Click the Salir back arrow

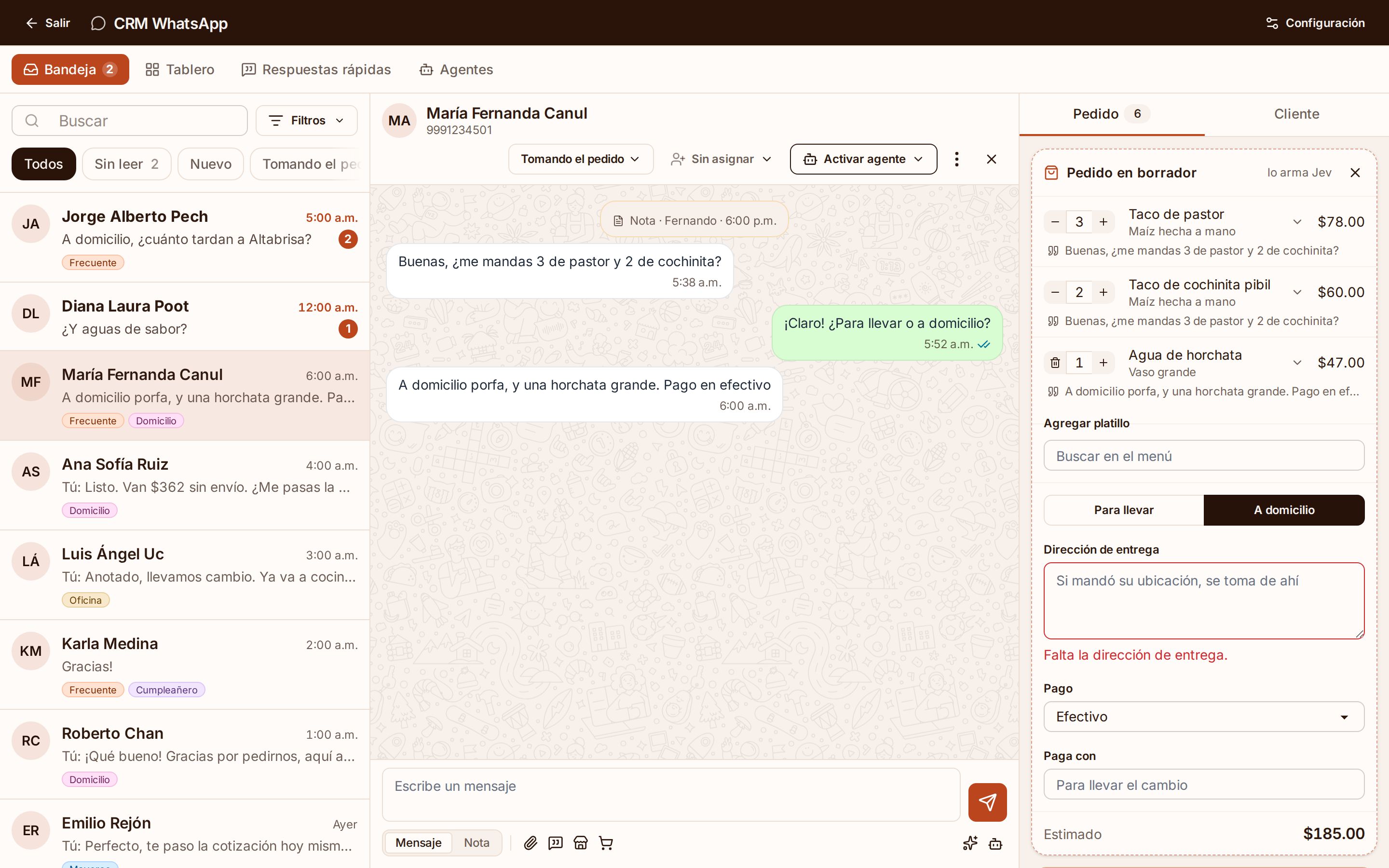click(x=48, y=23)
